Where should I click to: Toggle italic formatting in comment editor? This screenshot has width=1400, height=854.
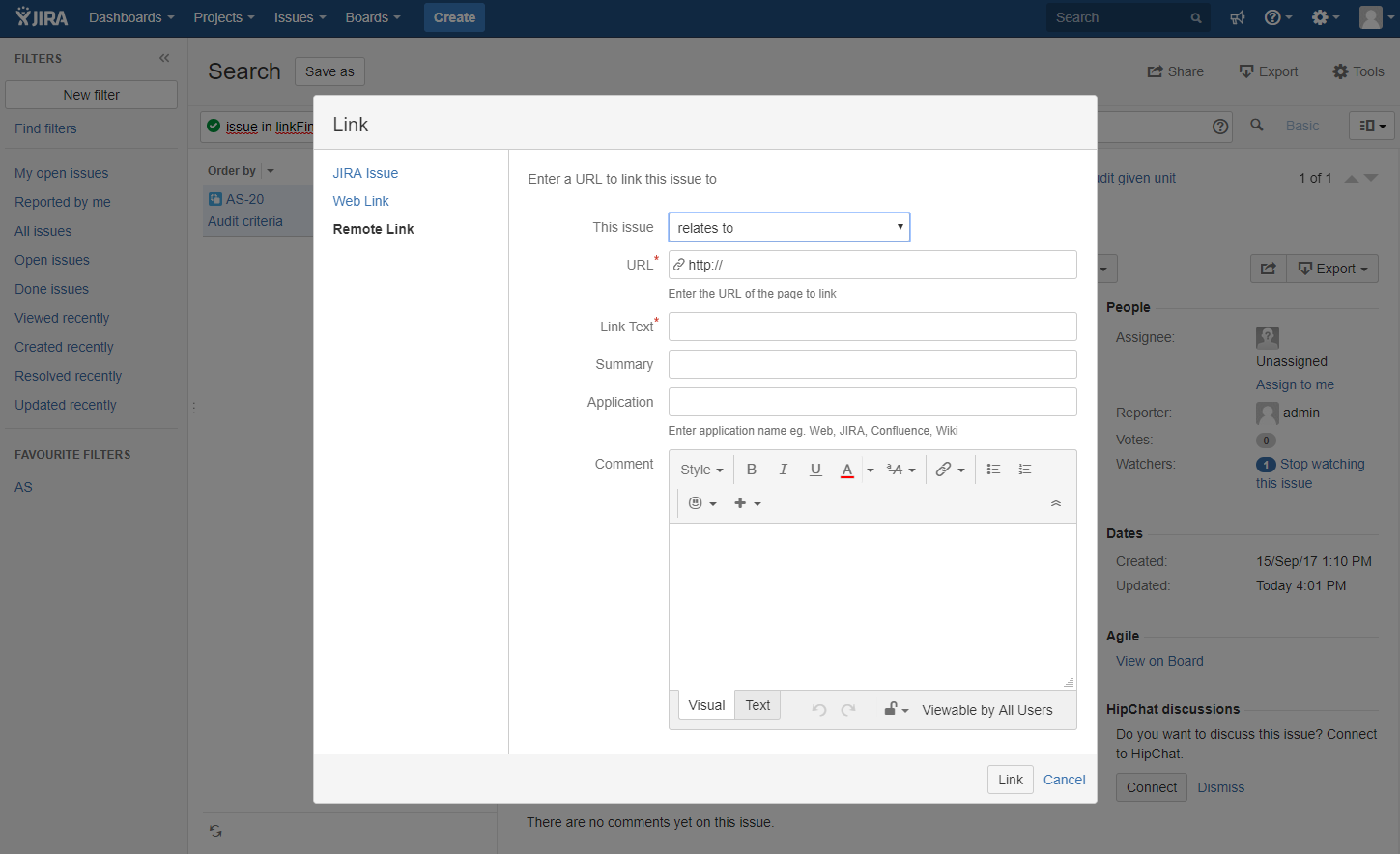[x=783, y=470]
